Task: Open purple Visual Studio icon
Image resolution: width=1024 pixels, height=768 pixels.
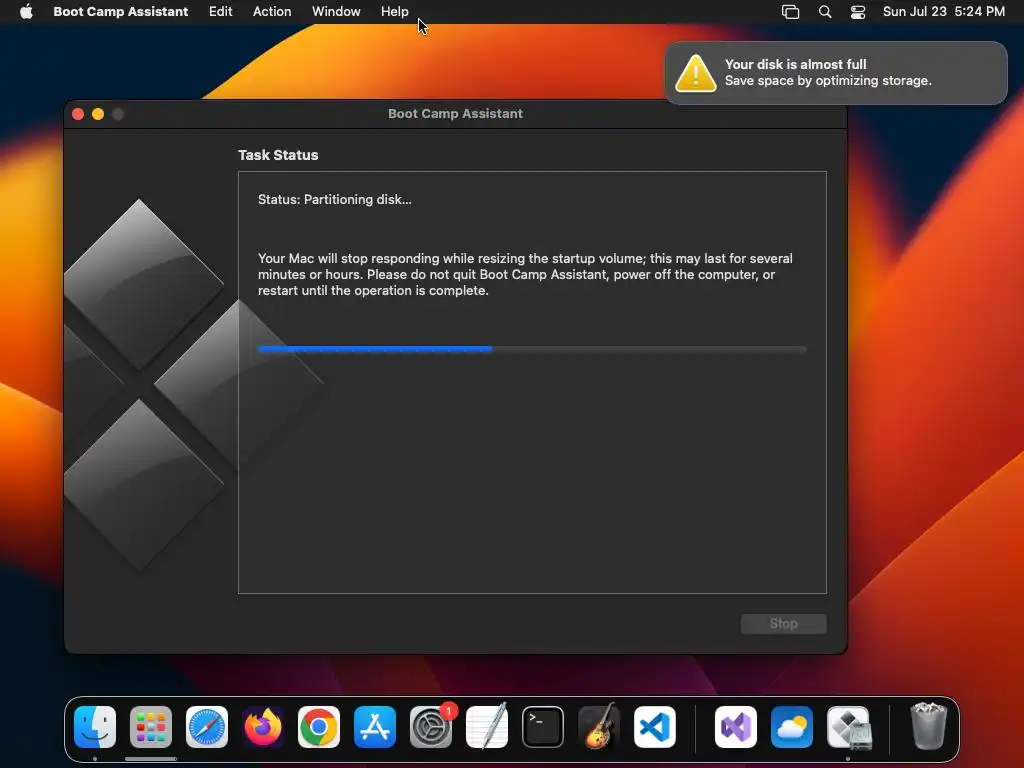Action: 736,727
